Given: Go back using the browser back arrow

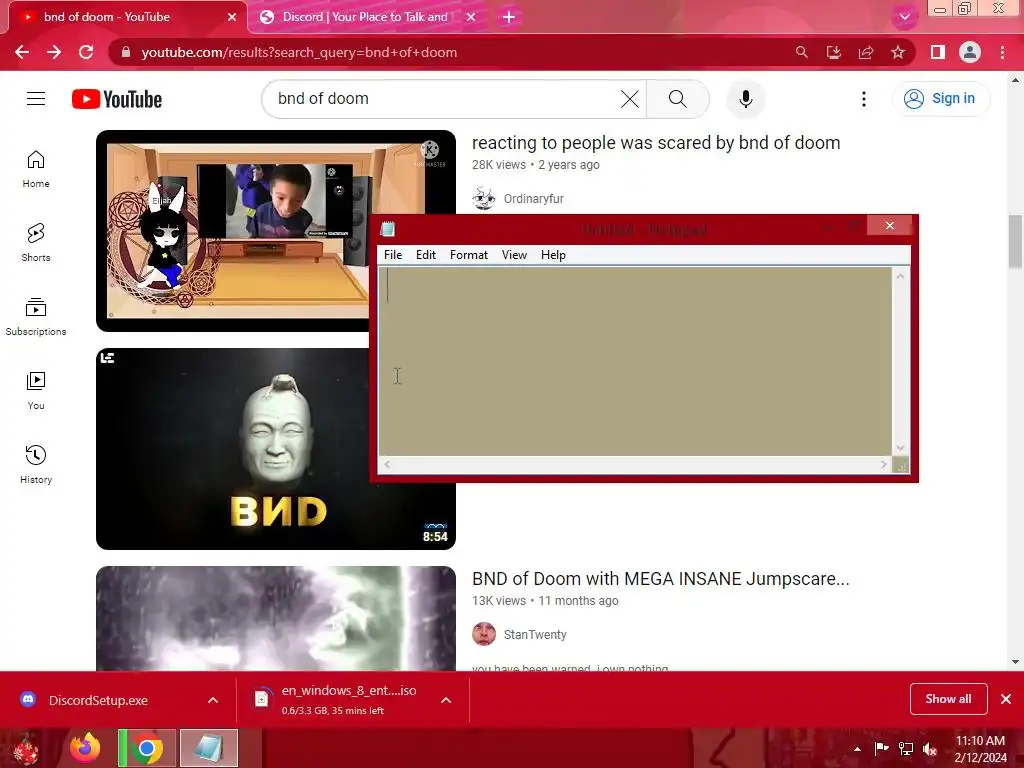Looking at the screenshot, I should [x=22, y=52].
